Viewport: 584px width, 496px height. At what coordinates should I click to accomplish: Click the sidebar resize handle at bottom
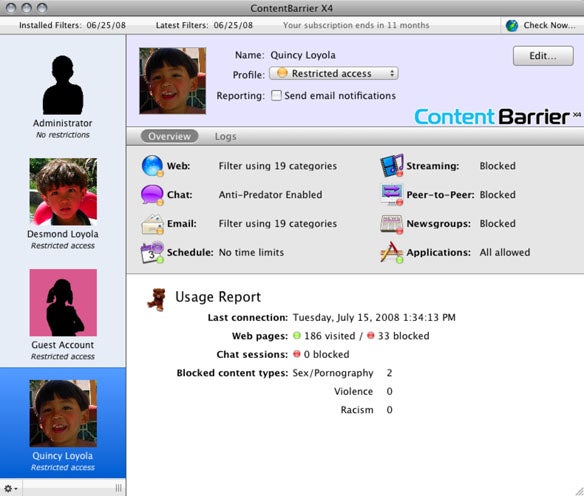click(x=118, y=487)
